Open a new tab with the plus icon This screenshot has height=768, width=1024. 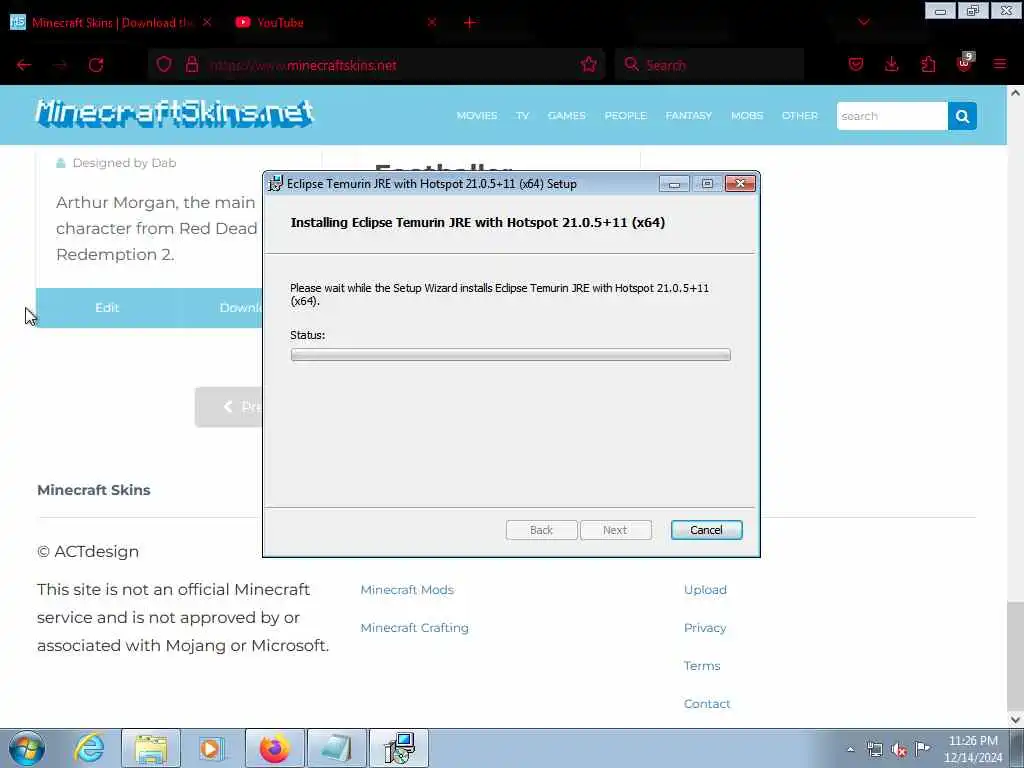point(470,22)
